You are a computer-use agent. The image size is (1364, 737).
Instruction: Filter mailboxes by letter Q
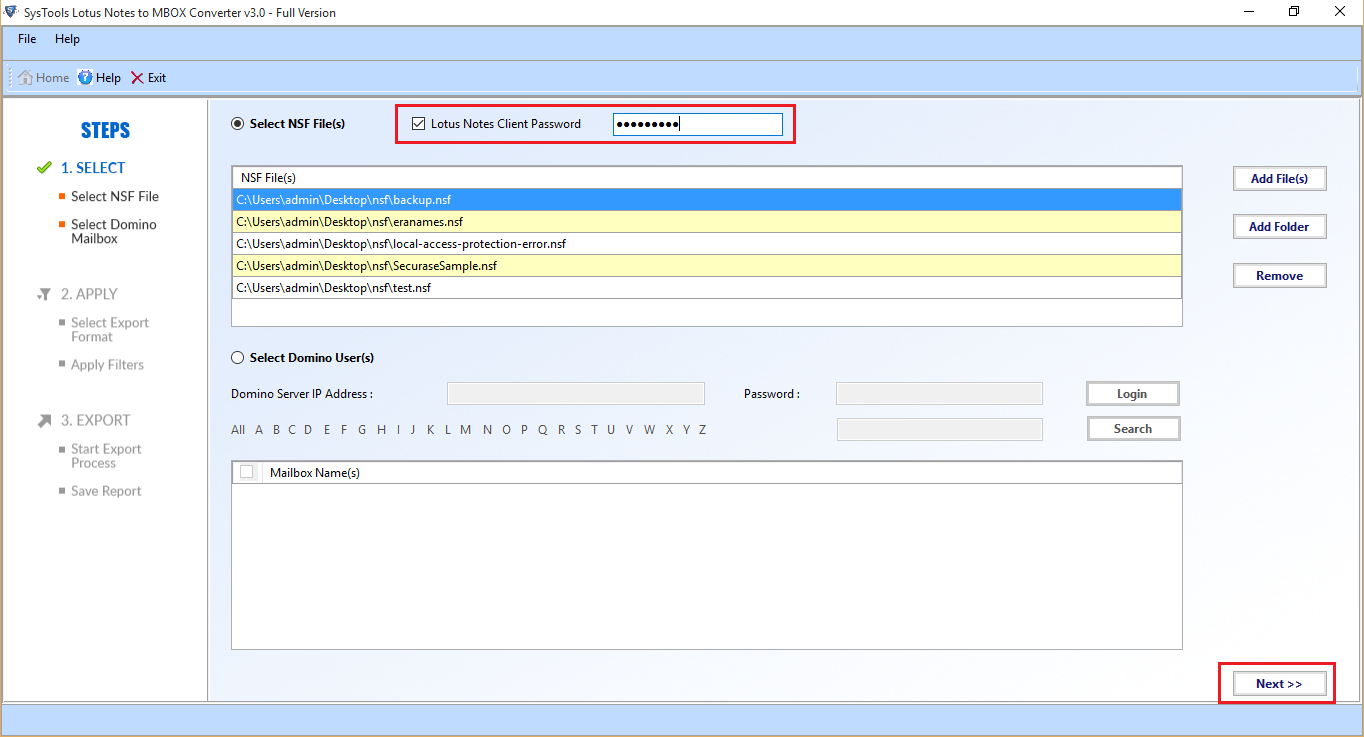pos(543,430)
